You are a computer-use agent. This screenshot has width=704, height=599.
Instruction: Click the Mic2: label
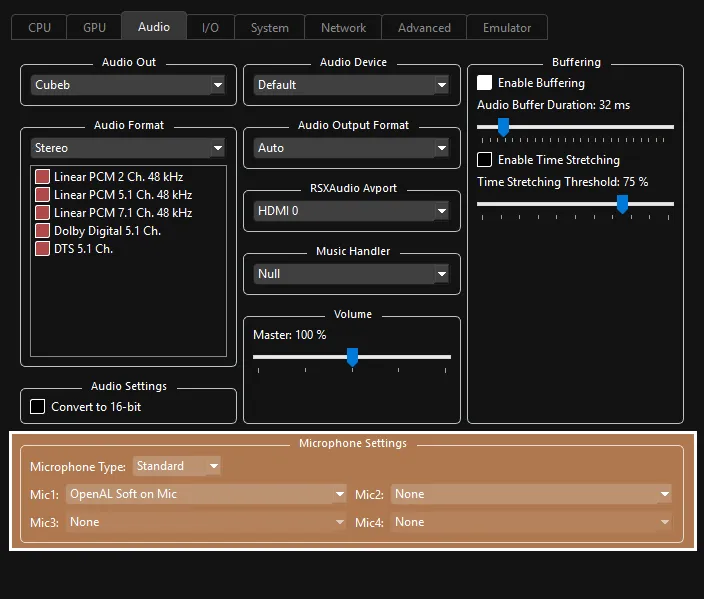click(370, 494)
